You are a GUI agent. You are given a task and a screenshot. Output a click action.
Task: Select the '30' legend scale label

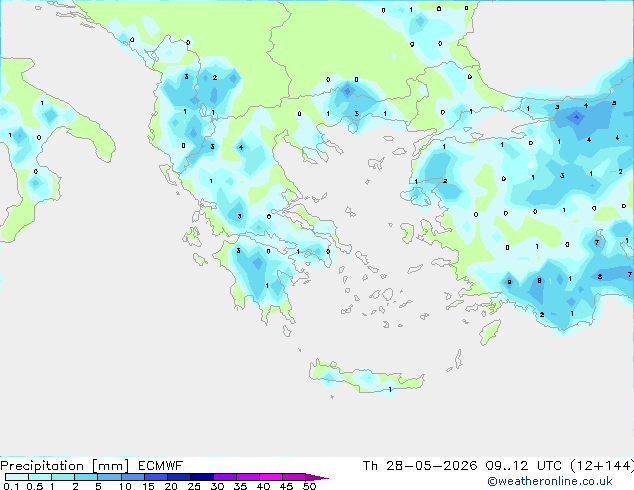[217, 486]
